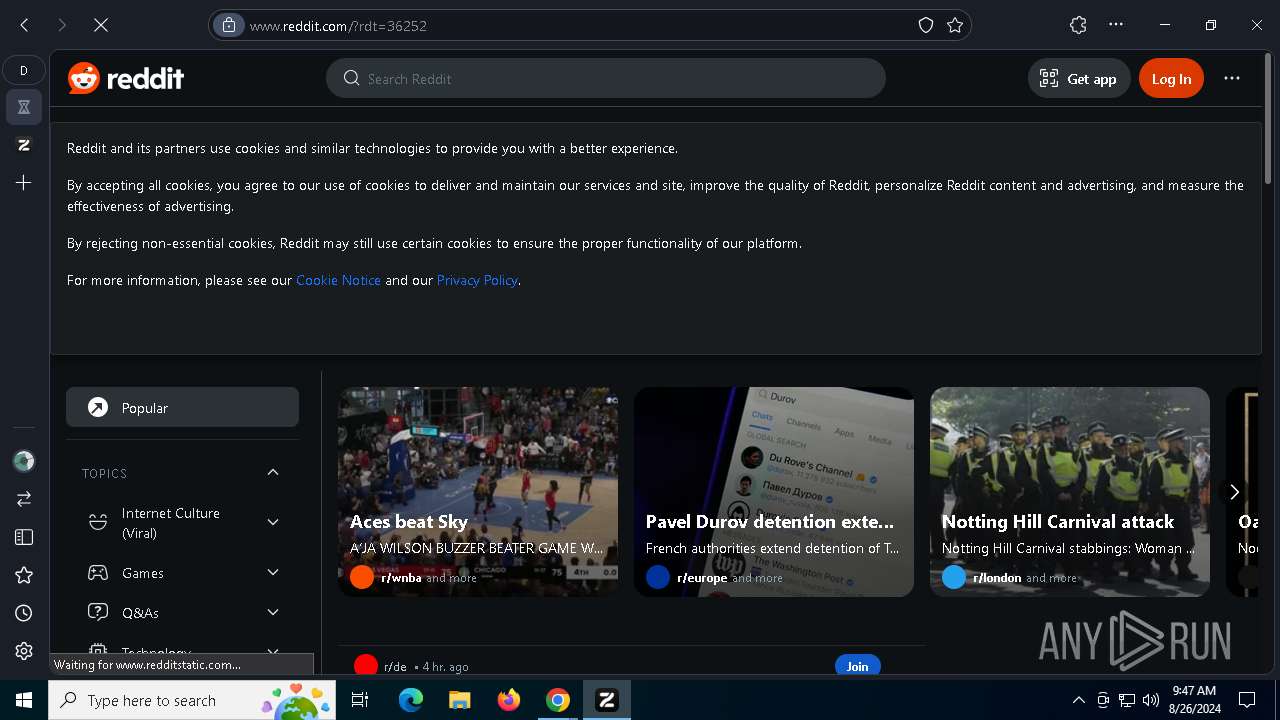This screenshot has height=720, width=1280.
Task: Open Task View on the taskbar
Action: (360, 700)
